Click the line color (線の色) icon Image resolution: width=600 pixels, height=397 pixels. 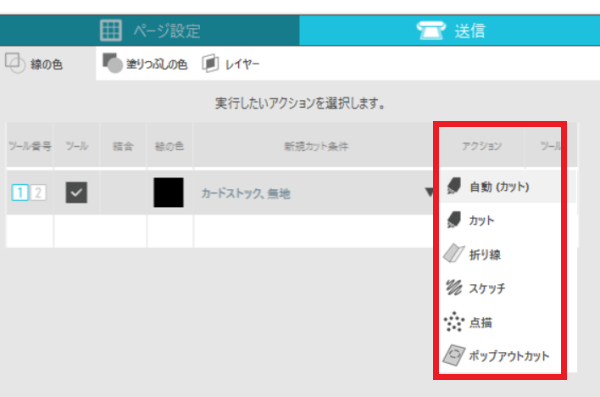pos(15,63)
